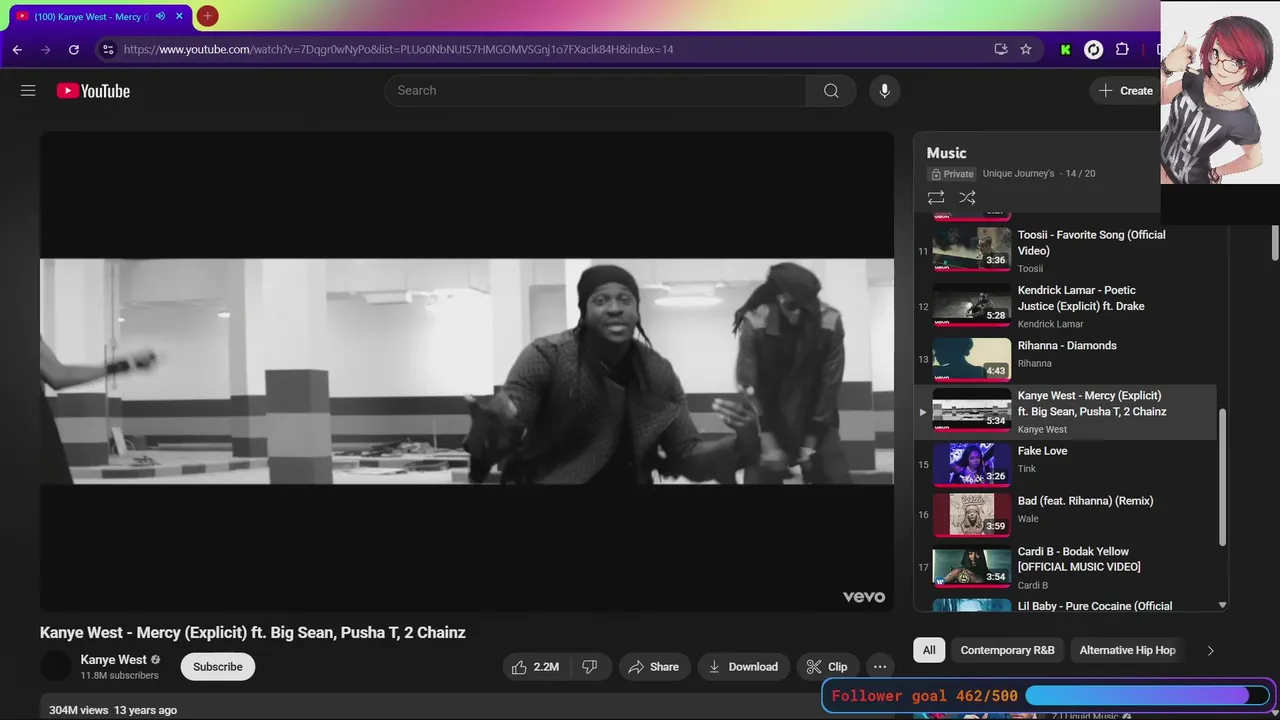Select the All filter chip

click(x=929, y=650)
